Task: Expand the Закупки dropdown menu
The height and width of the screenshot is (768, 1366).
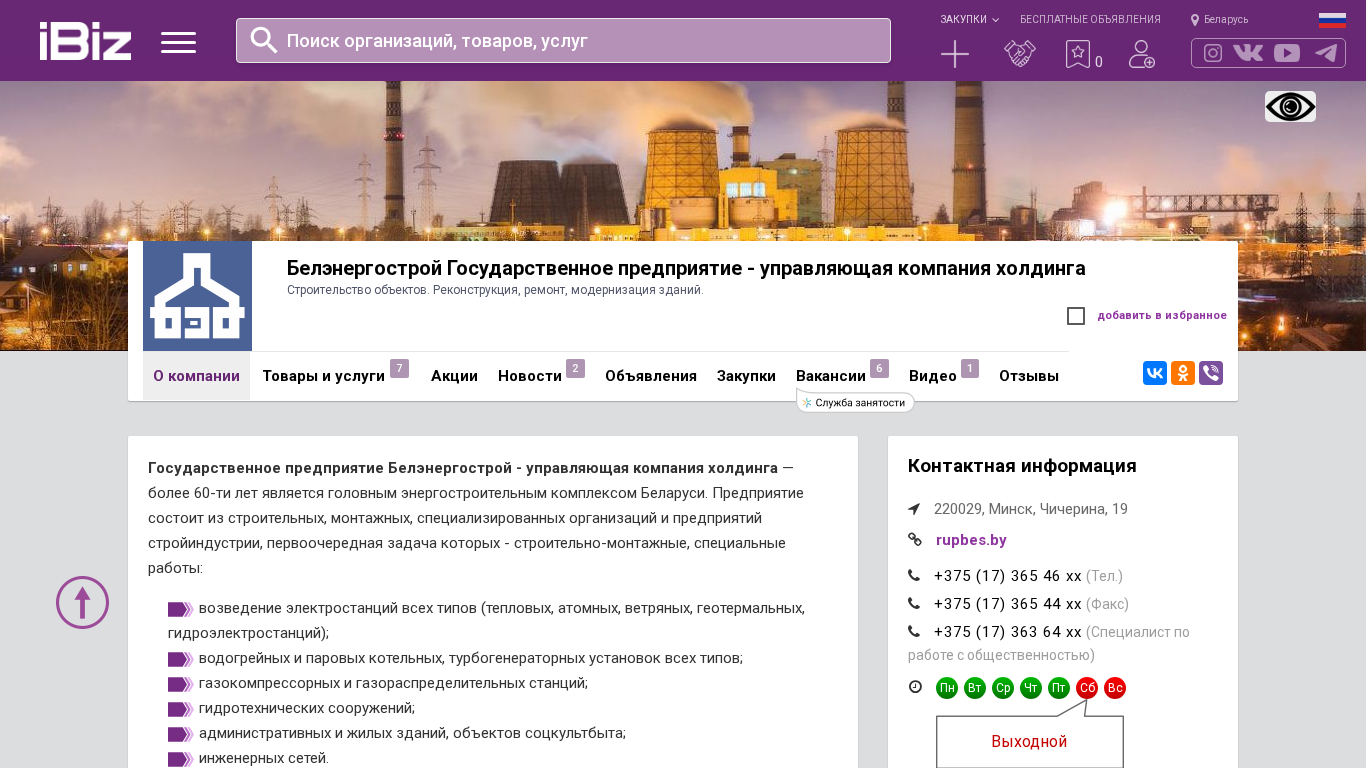Action: (x=968, y=19)
